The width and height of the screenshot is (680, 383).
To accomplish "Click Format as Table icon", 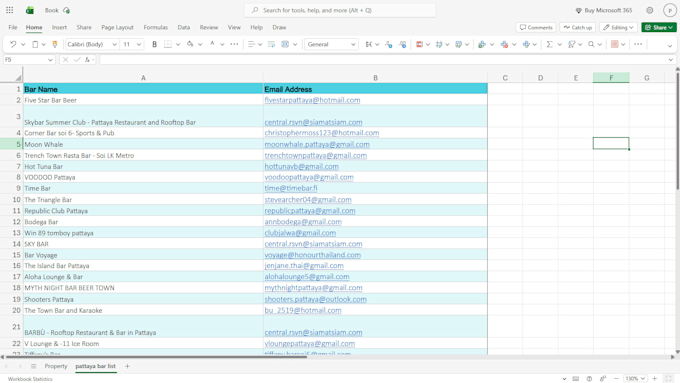I will click(x=439, y=44).
